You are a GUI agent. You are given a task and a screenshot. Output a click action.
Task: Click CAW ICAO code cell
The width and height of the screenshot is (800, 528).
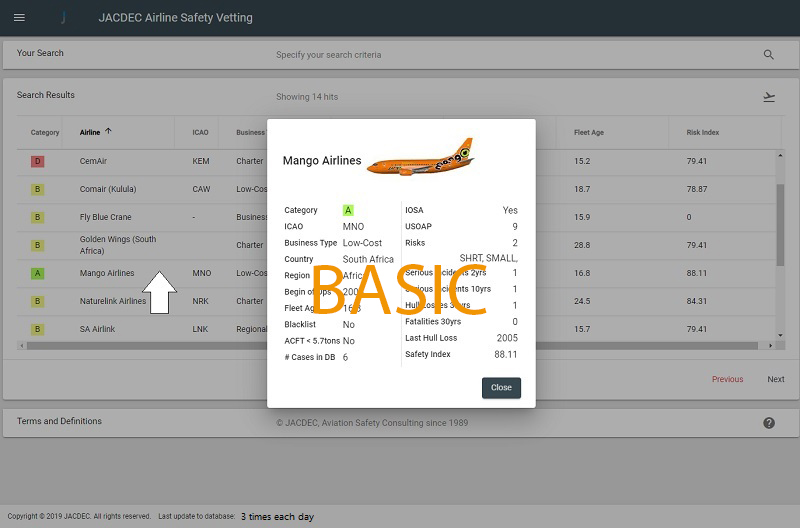pos(201,189)
